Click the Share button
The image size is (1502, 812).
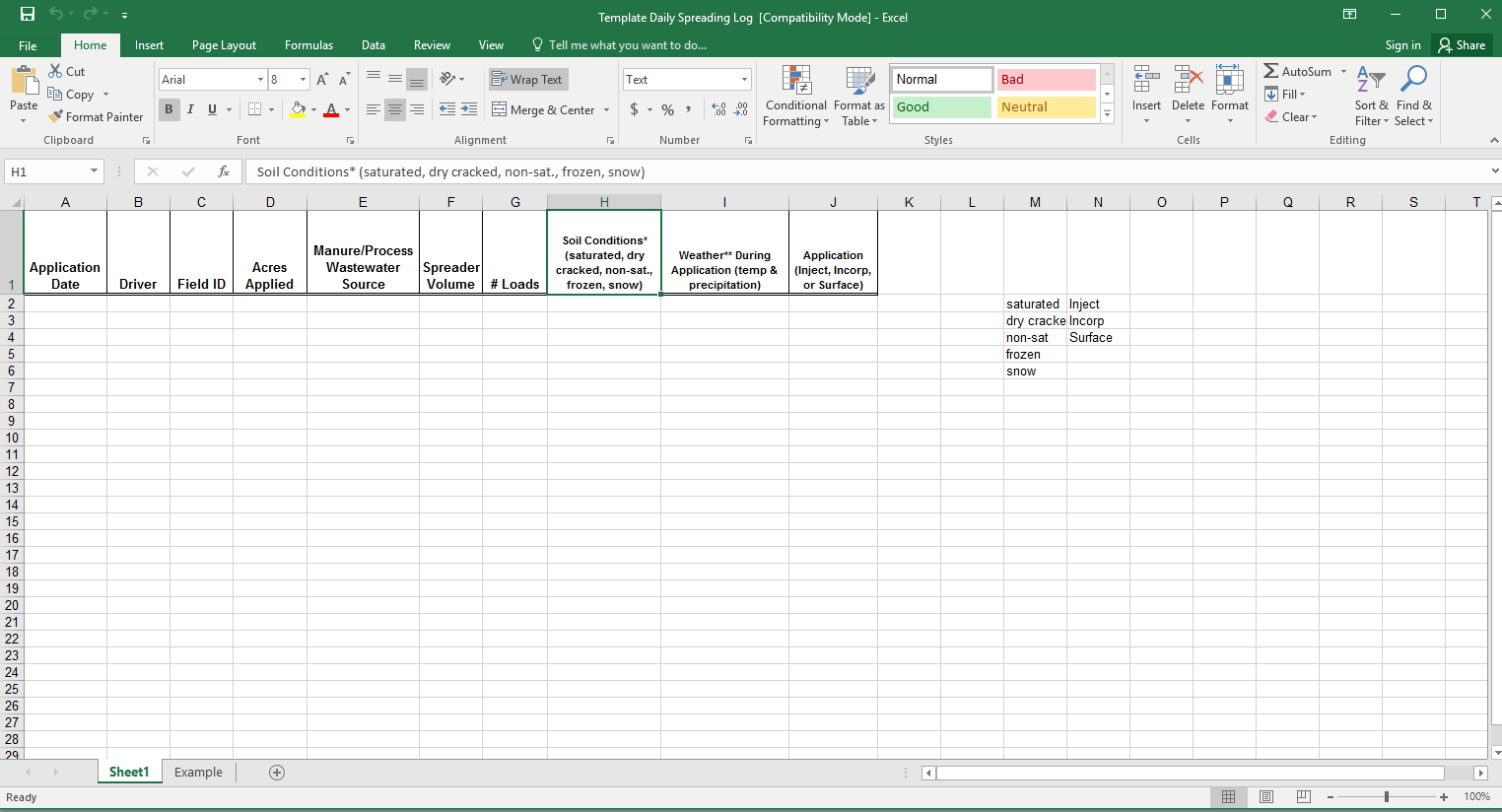[x=1462, y=45]
